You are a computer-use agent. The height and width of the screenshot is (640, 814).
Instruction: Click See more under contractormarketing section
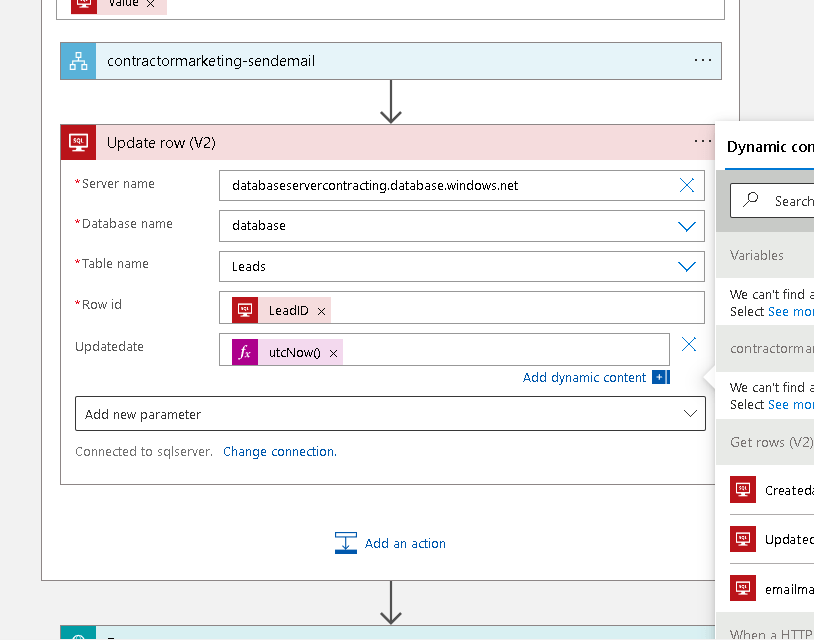790,404
